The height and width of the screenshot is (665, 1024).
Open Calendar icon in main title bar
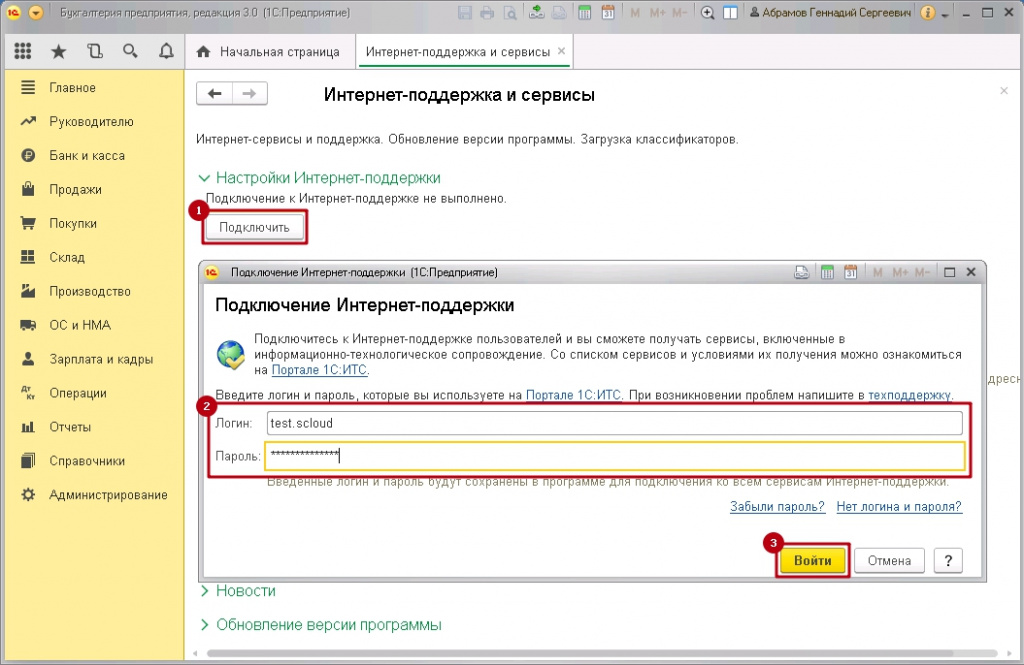pyautogui.click(x=608, y=12)
